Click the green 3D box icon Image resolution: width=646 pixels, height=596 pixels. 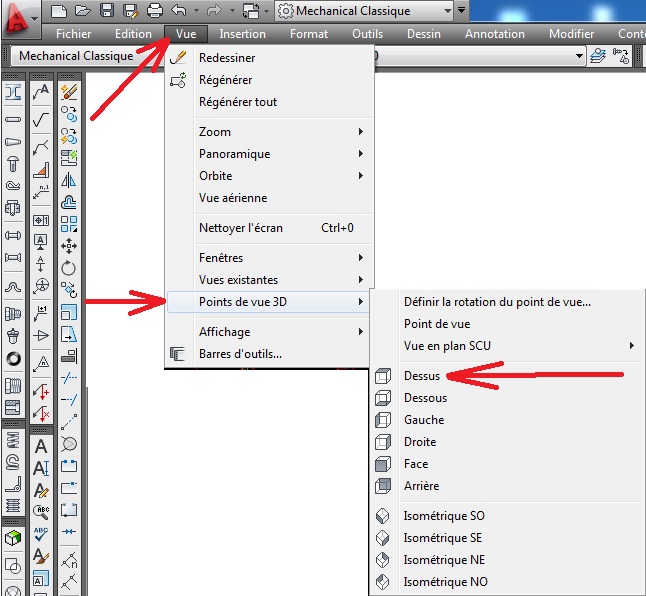[x=13, y=538]
